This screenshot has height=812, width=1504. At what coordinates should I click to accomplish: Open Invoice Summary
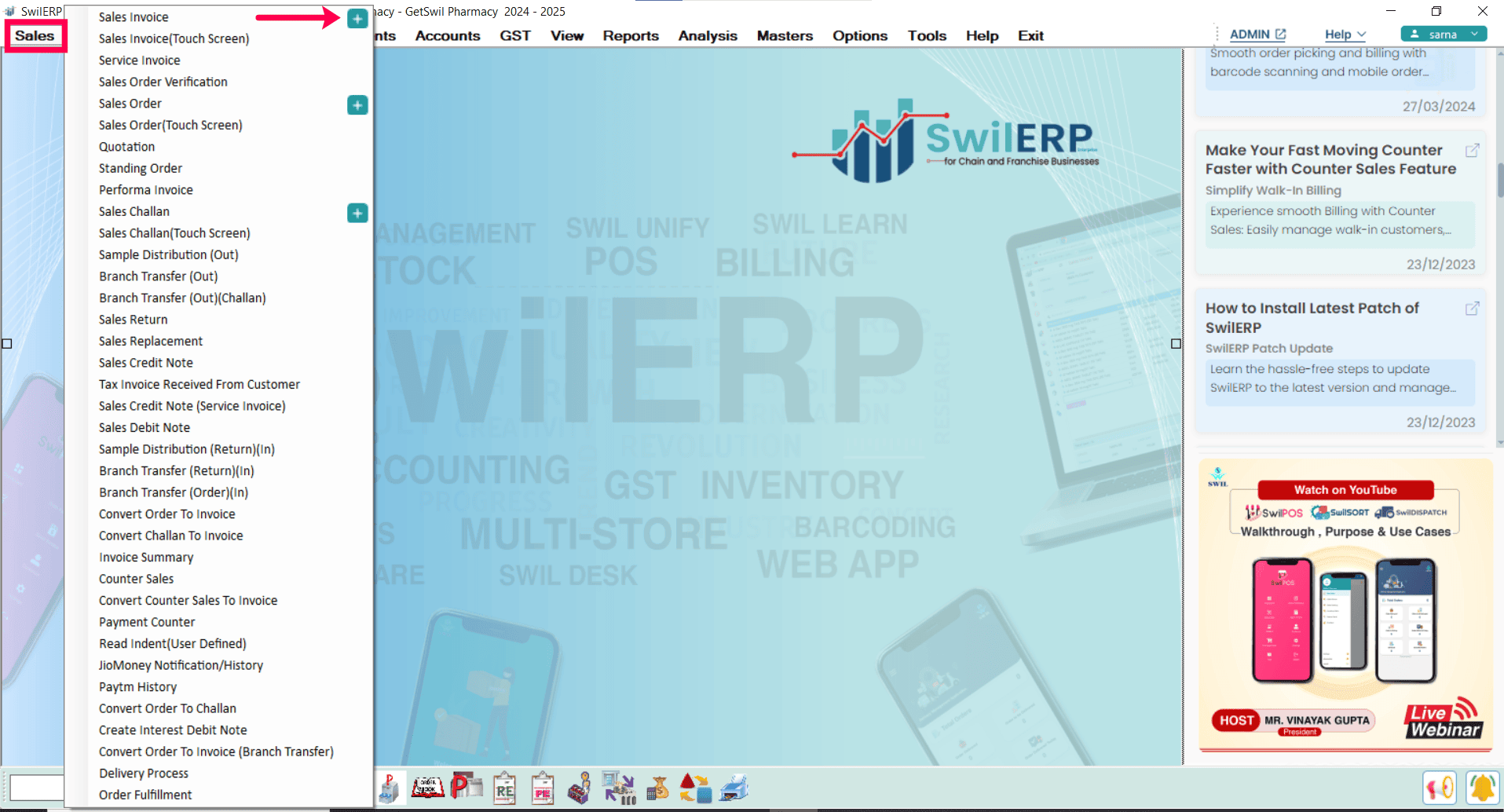click(145, 557)
